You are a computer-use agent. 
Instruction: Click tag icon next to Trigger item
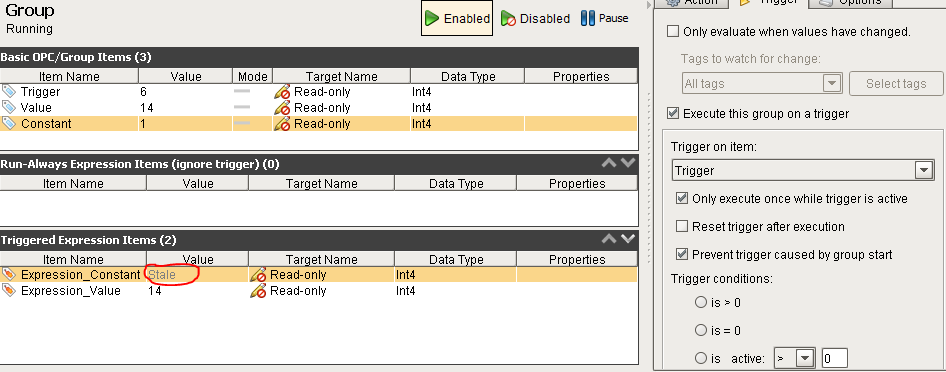pos(9,92)
